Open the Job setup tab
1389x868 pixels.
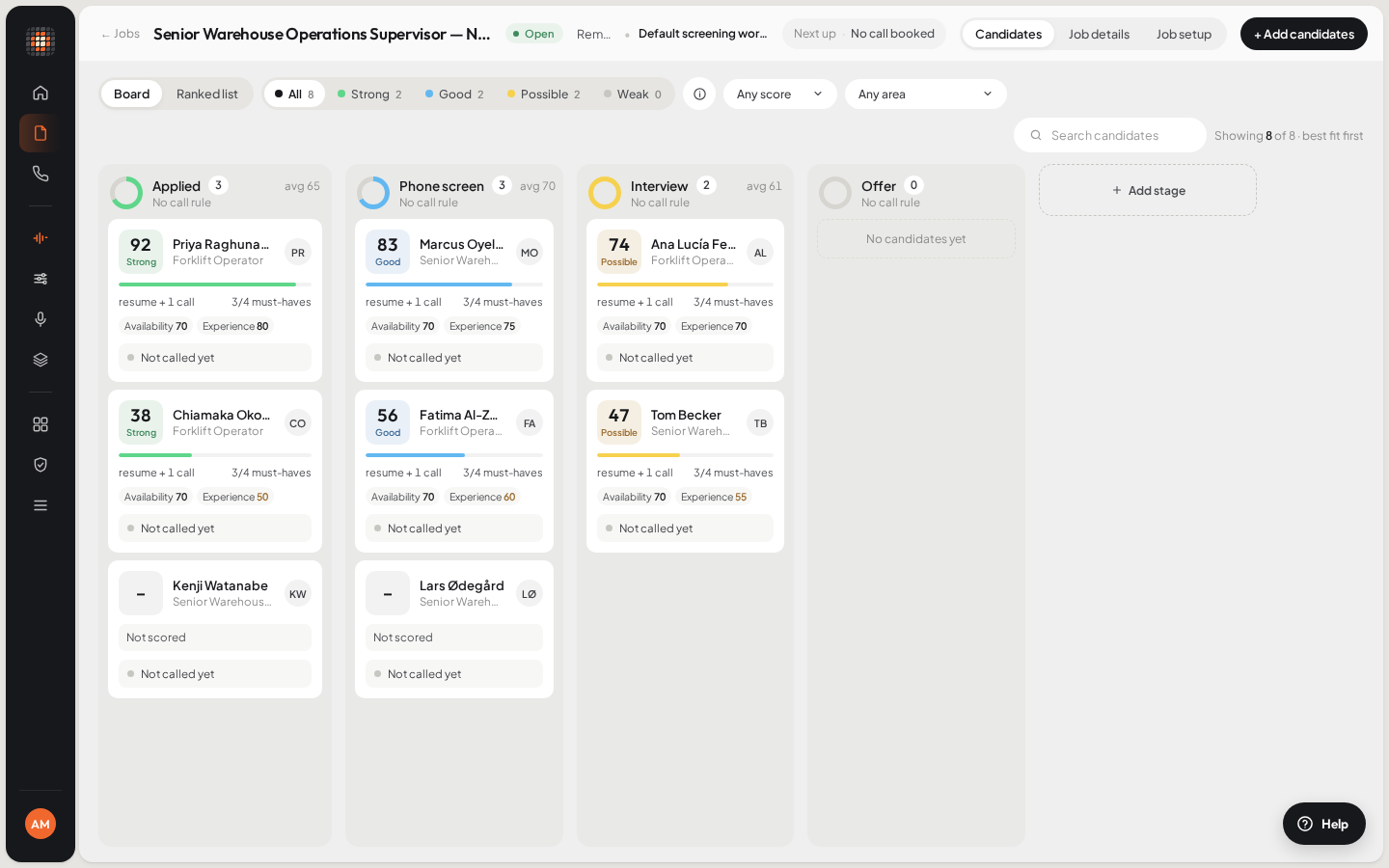[x=1184, y=34]
